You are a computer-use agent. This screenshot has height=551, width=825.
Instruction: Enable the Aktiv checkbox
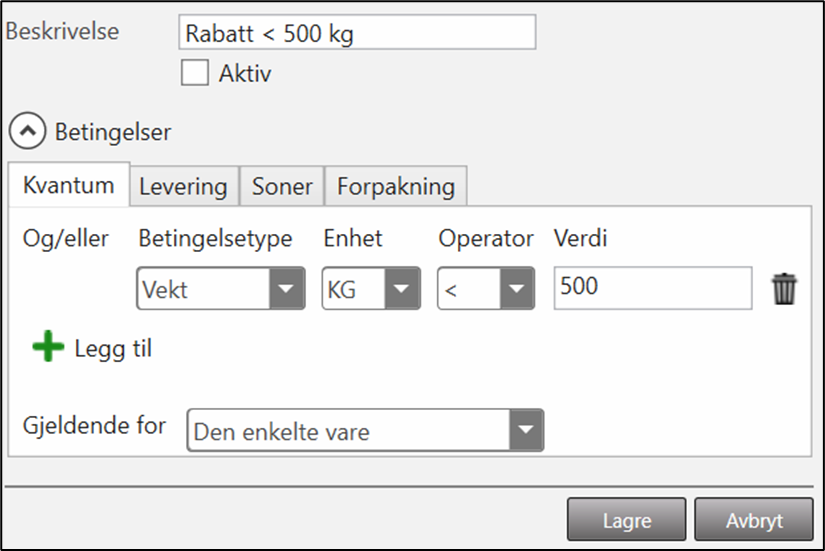coord(195,74)
